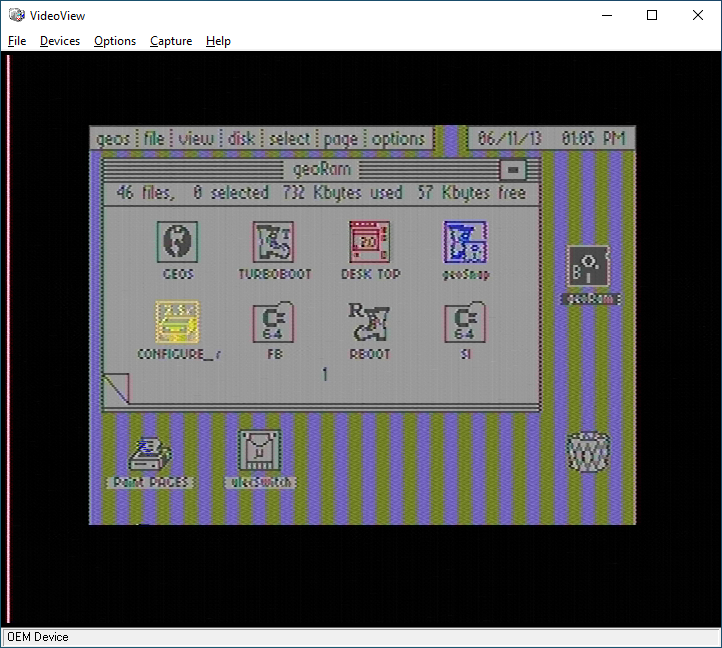Click the '46 files' count text
The image size is (722, 648).
[x=146, y=192]
